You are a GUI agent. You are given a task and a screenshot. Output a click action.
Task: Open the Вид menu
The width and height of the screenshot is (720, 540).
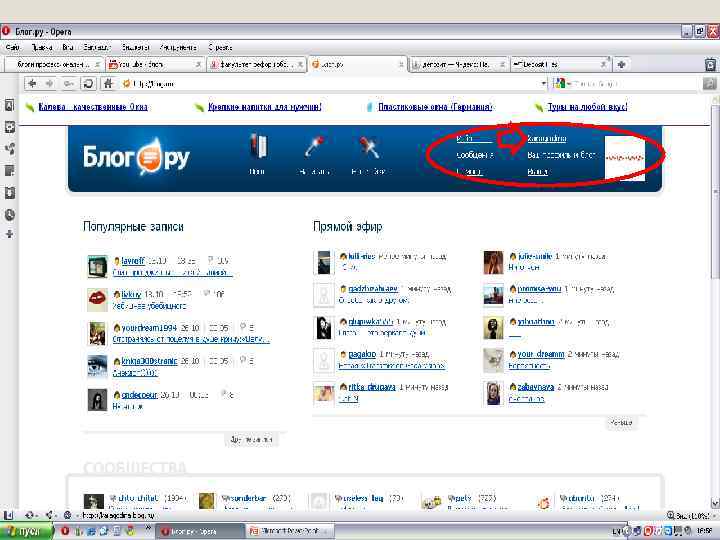tap(68, 47)
